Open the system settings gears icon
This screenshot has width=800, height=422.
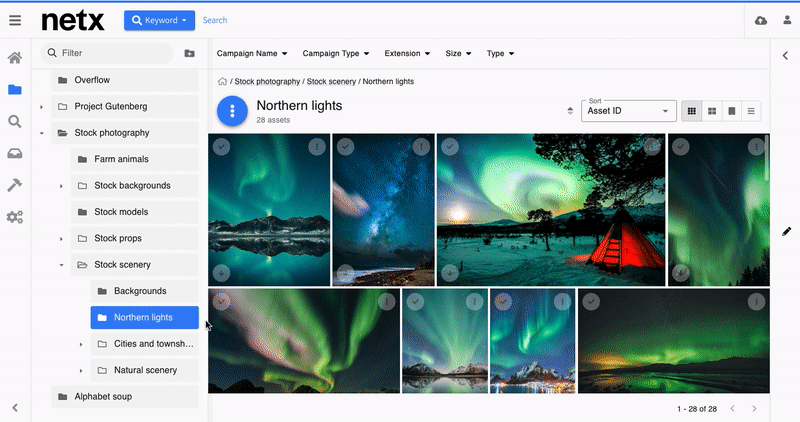15,217
